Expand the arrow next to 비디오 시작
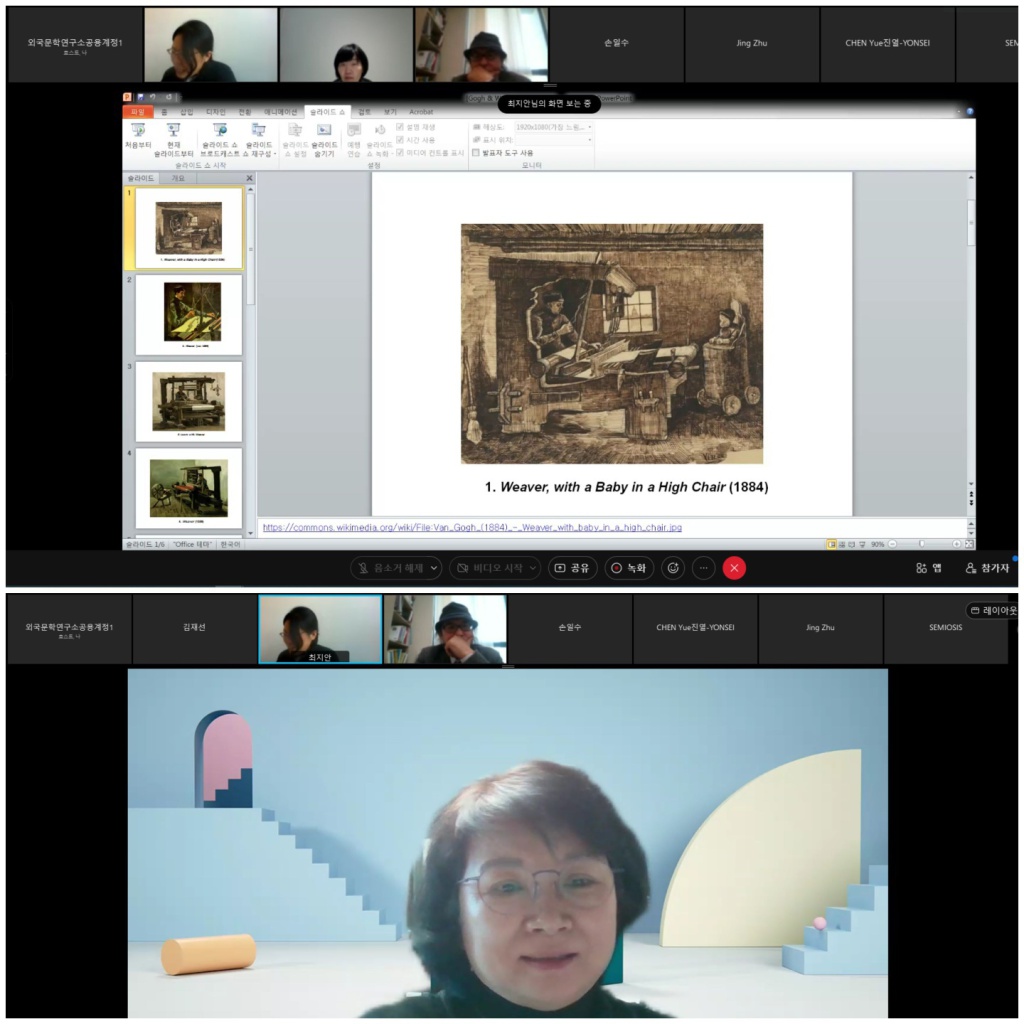Screen dimensions: 1024x1024 pyautogui.click(x=533, y=568)
